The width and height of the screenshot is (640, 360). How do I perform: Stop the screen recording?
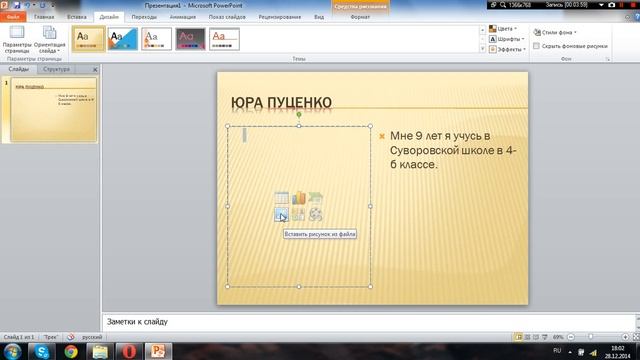pos(633,5)
